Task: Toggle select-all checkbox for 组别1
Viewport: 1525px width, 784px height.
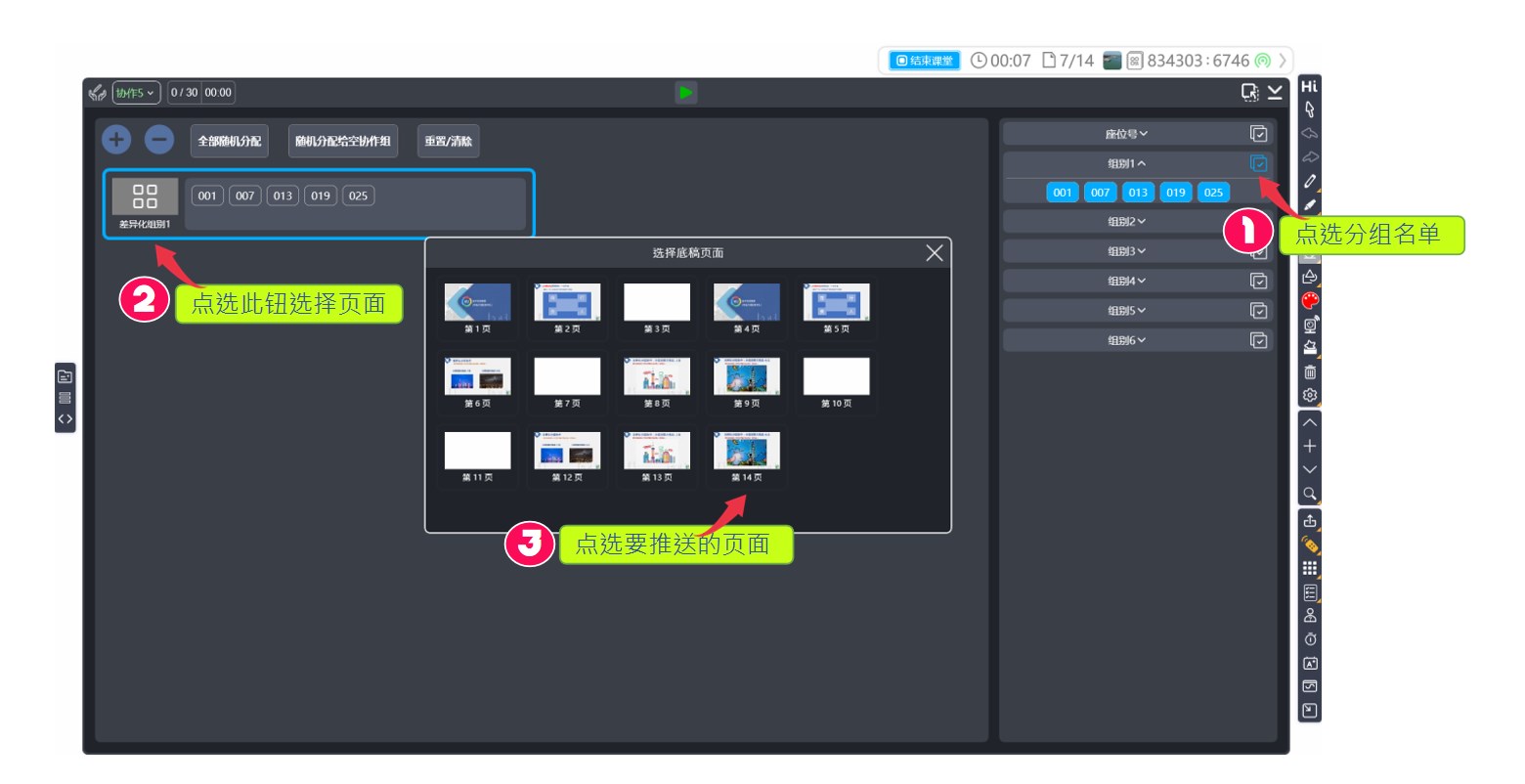Action: point(1259,163)
